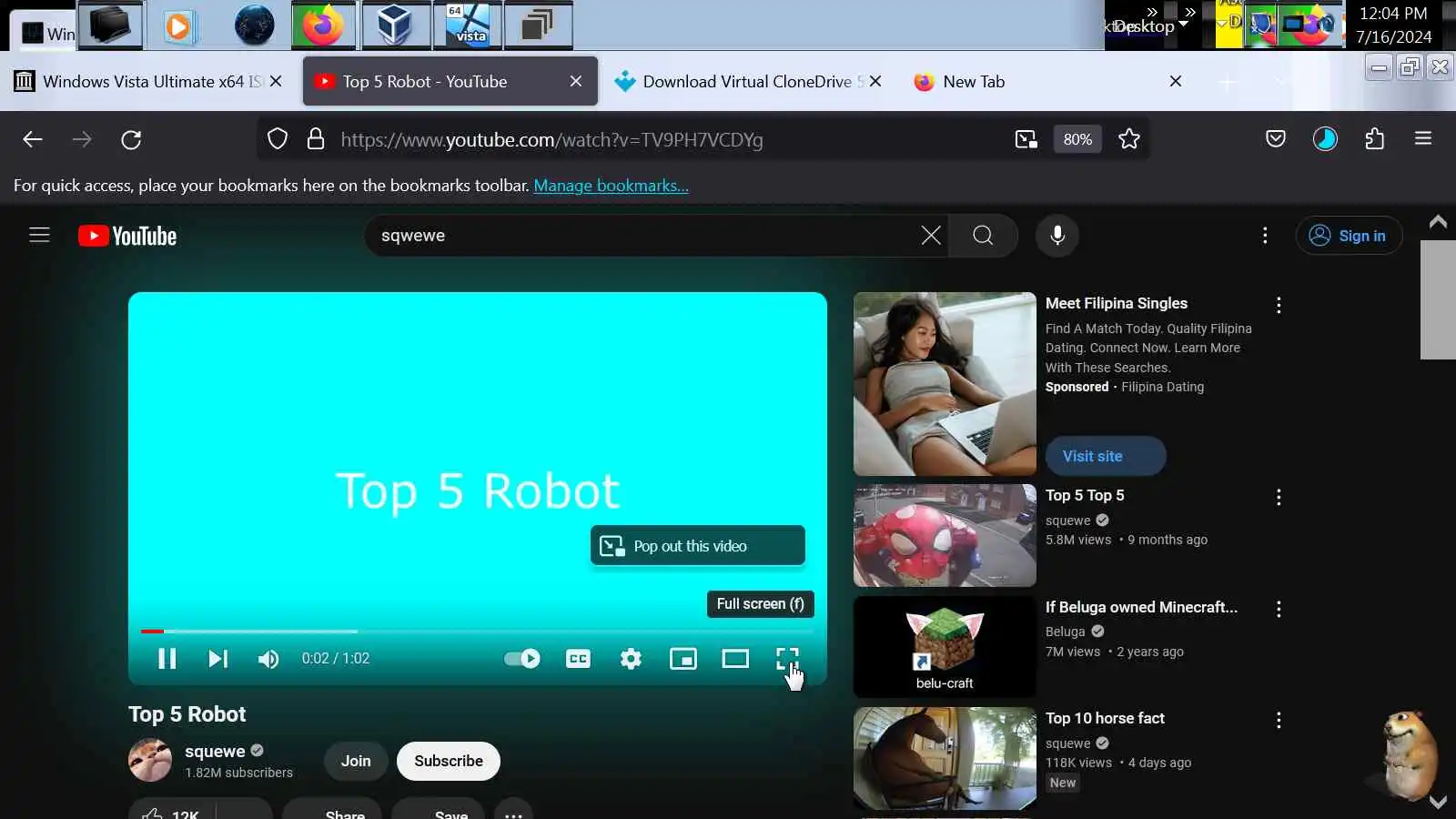1456x819 pixels.
Task: Open options for If Beluga owned Minecraft video
Action: [x=1279, y=609]
